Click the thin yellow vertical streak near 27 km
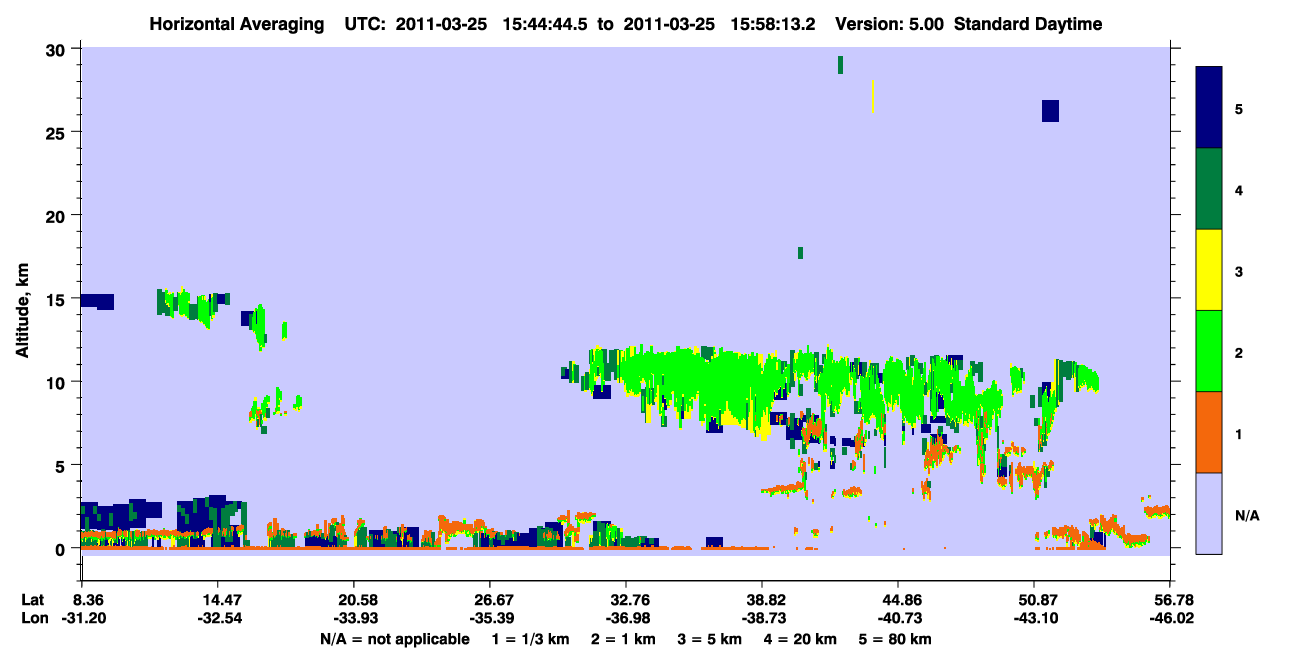 pos(873,97)
